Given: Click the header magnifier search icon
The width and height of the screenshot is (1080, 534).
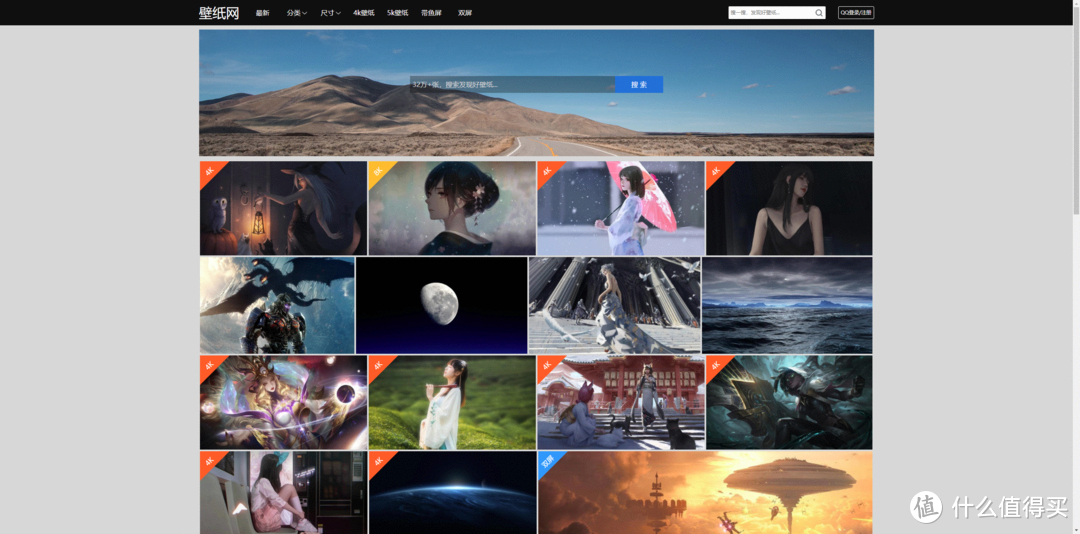Looking at the screenshot, I should [x=819, y=12].
